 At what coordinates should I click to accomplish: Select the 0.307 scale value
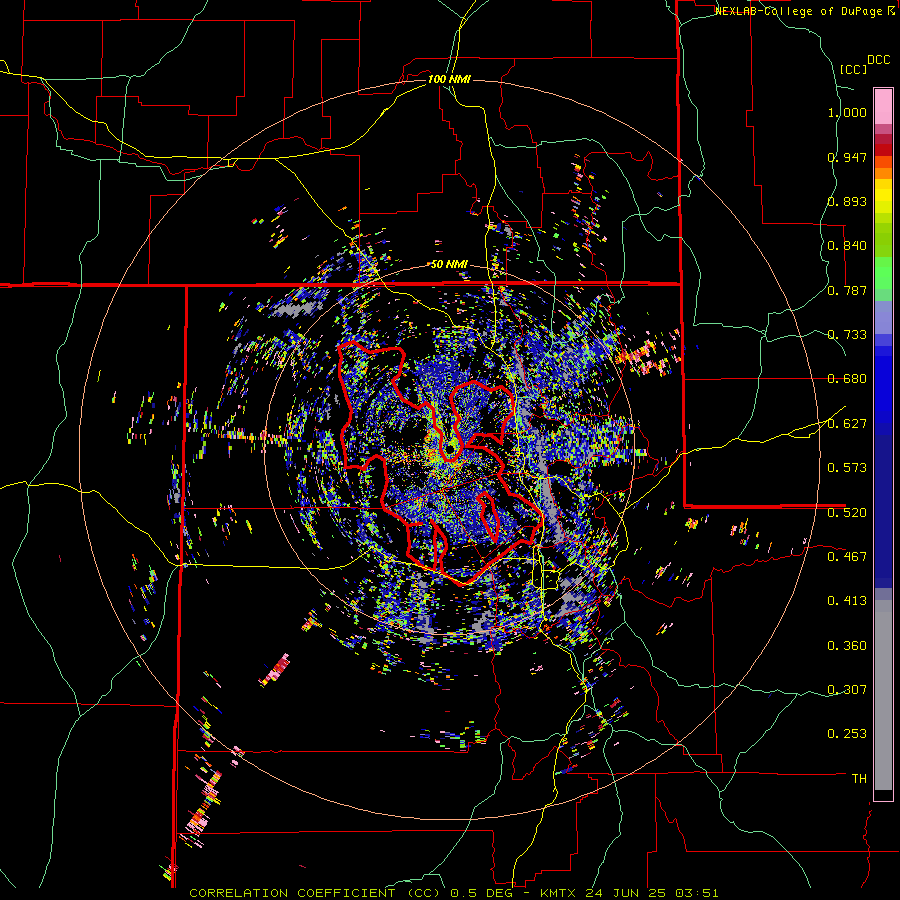pos(847,689)
